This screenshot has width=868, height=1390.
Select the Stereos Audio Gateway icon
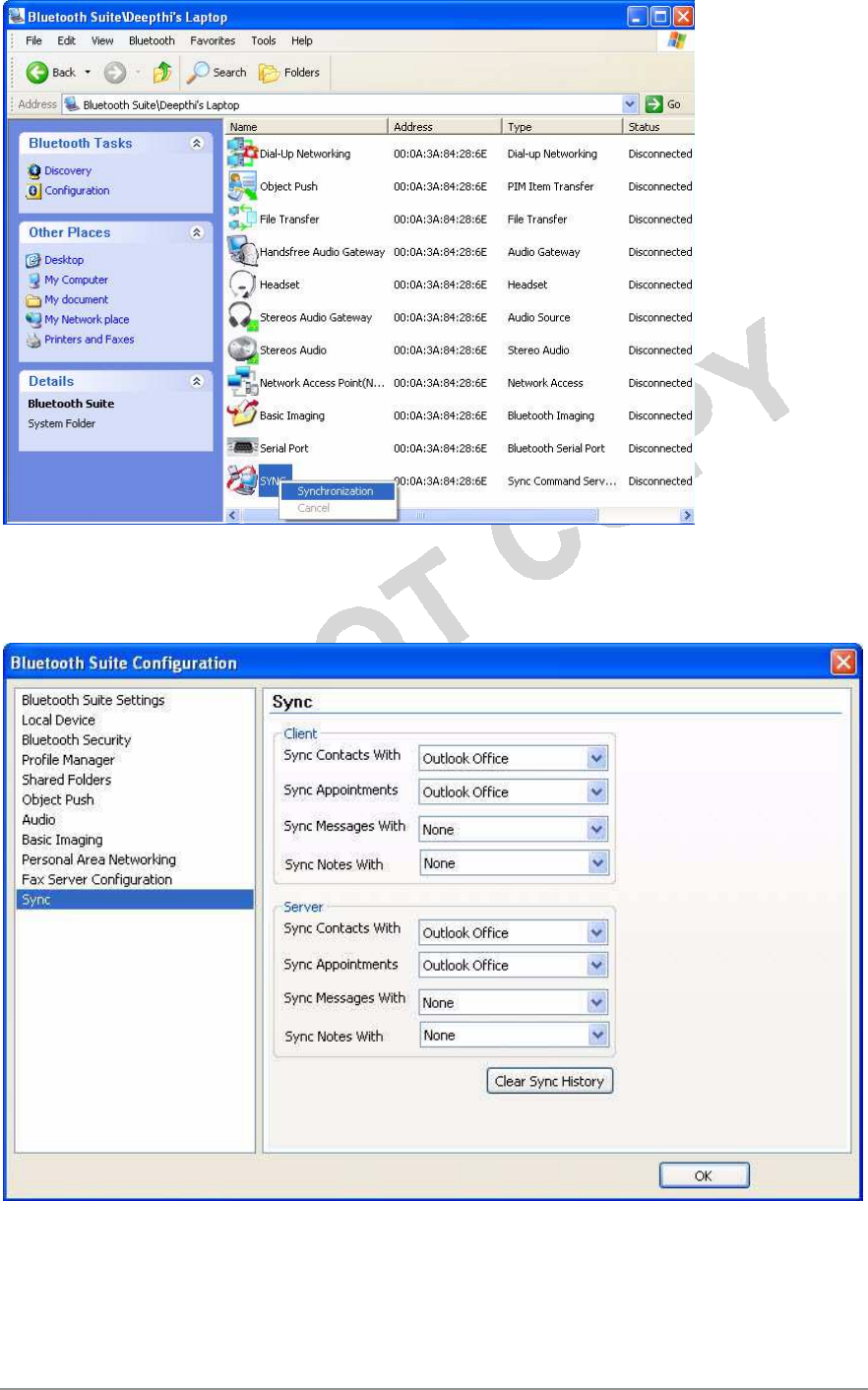coord(242,317)
